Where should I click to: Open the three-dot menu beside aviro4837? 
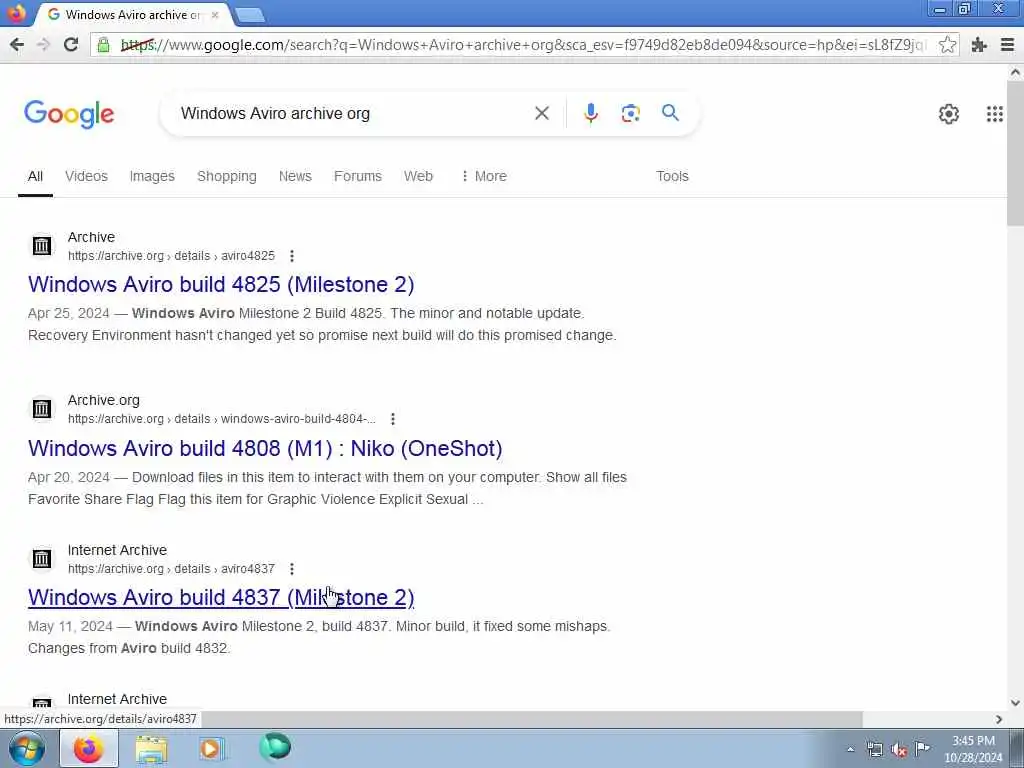pyautogui.click(x=292, y=569)
